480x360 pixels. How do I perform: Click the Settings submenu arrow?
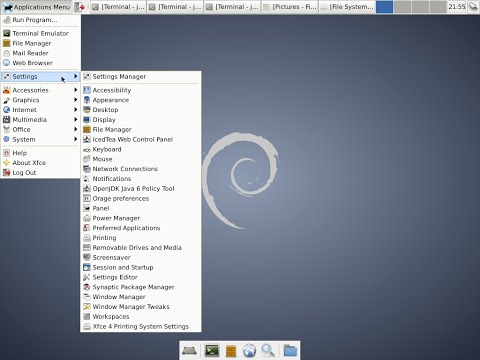tap(76, 76)
